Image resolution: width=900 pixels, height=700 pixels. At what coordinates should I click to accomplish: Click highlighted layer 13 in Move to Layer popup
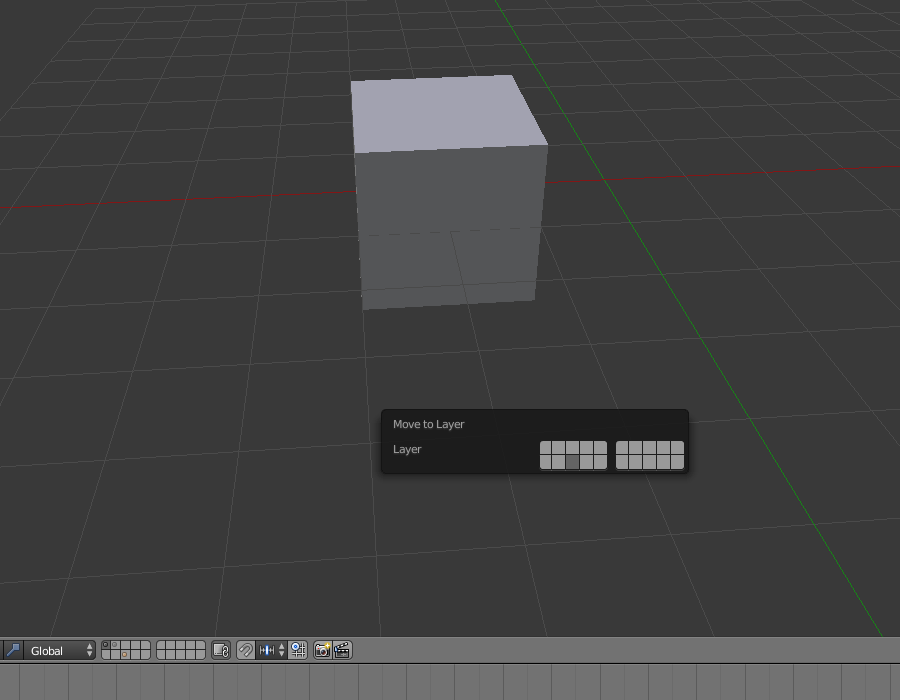click(x=572, y=462)
